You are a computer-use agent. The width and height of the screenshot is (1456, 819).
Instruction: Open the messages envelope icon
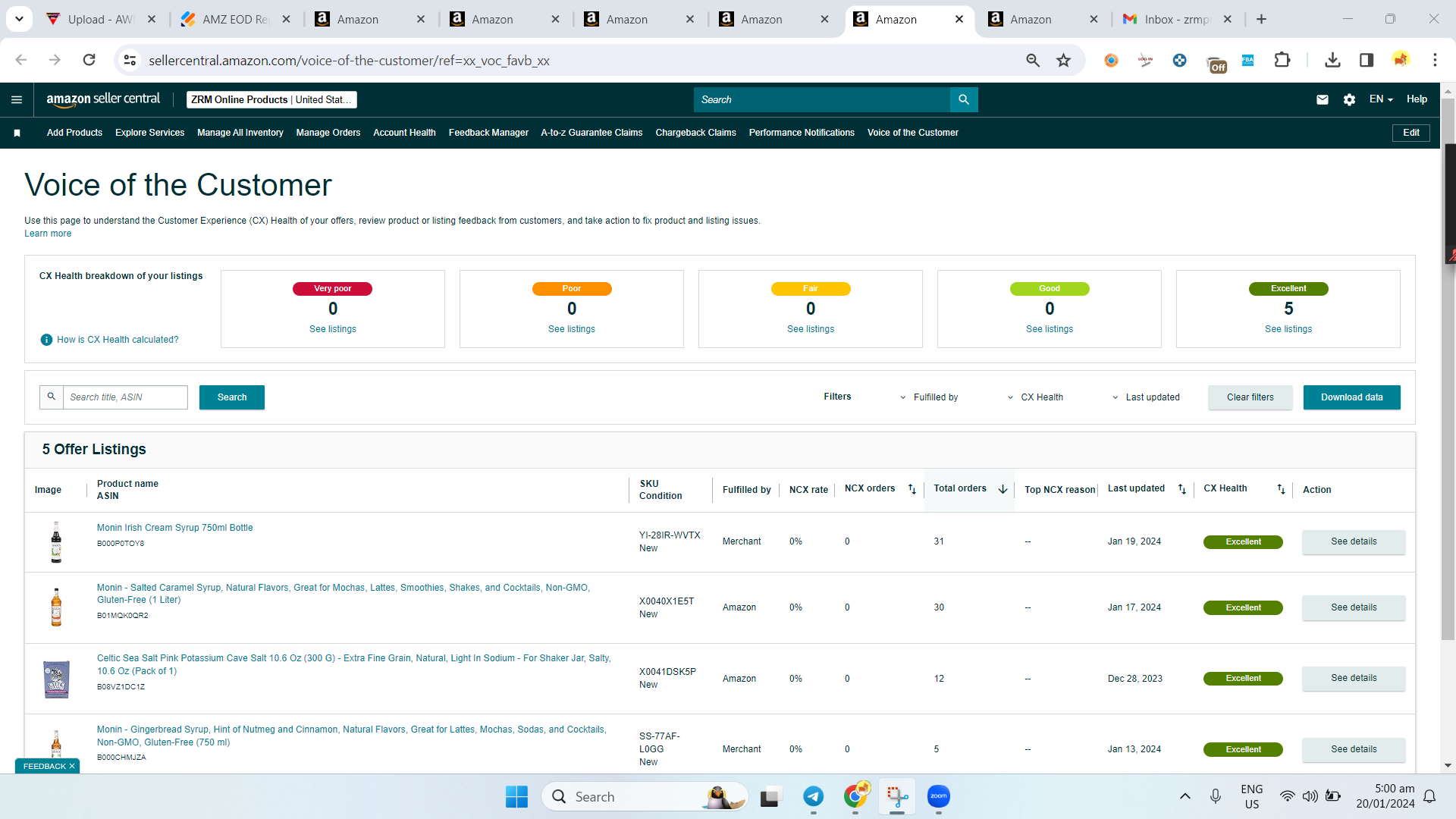click(x=1323, y=99)
